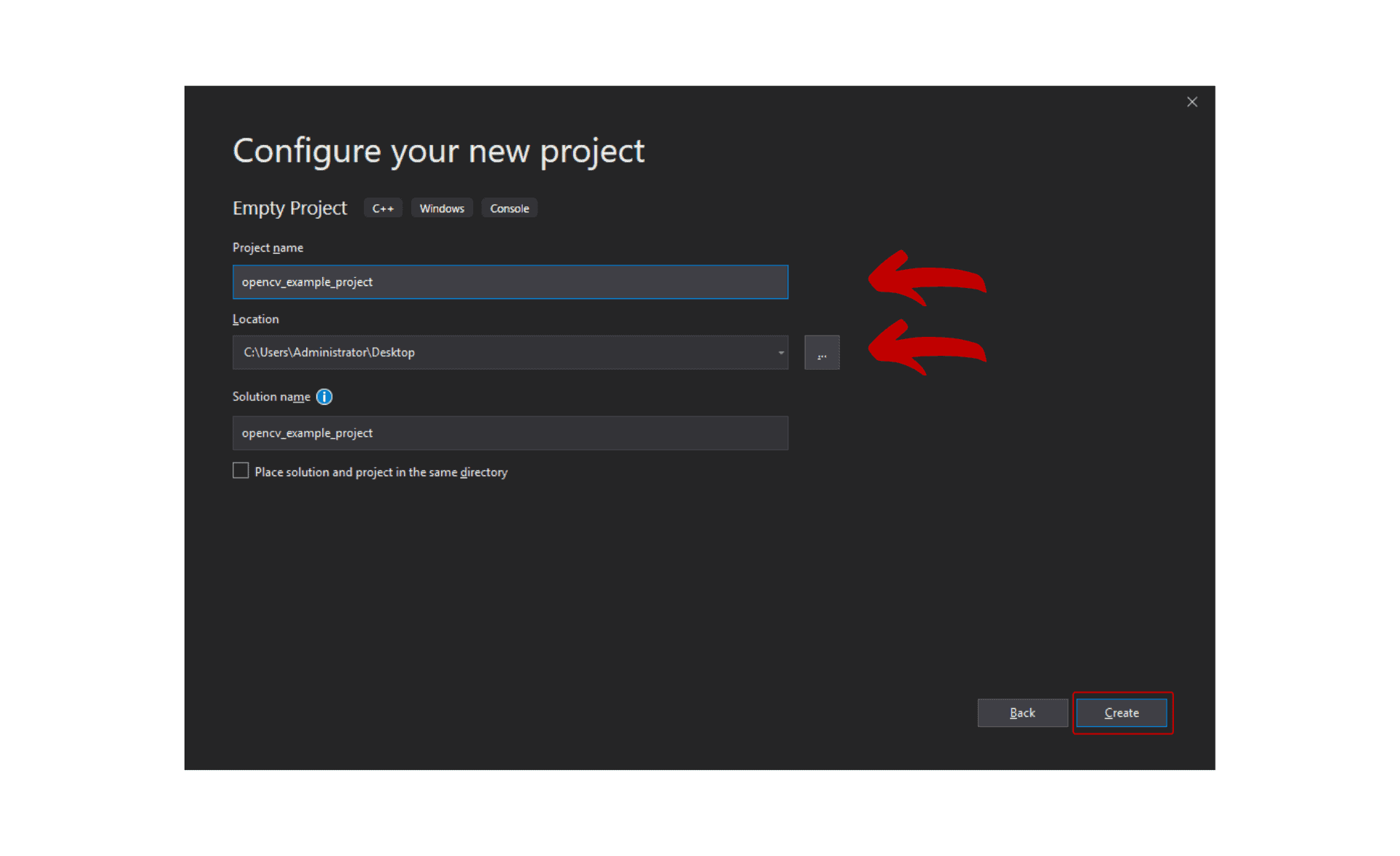This screenshot has width=1400, height=856.
Task: Click the Create button
Action: coord(1121,713)
